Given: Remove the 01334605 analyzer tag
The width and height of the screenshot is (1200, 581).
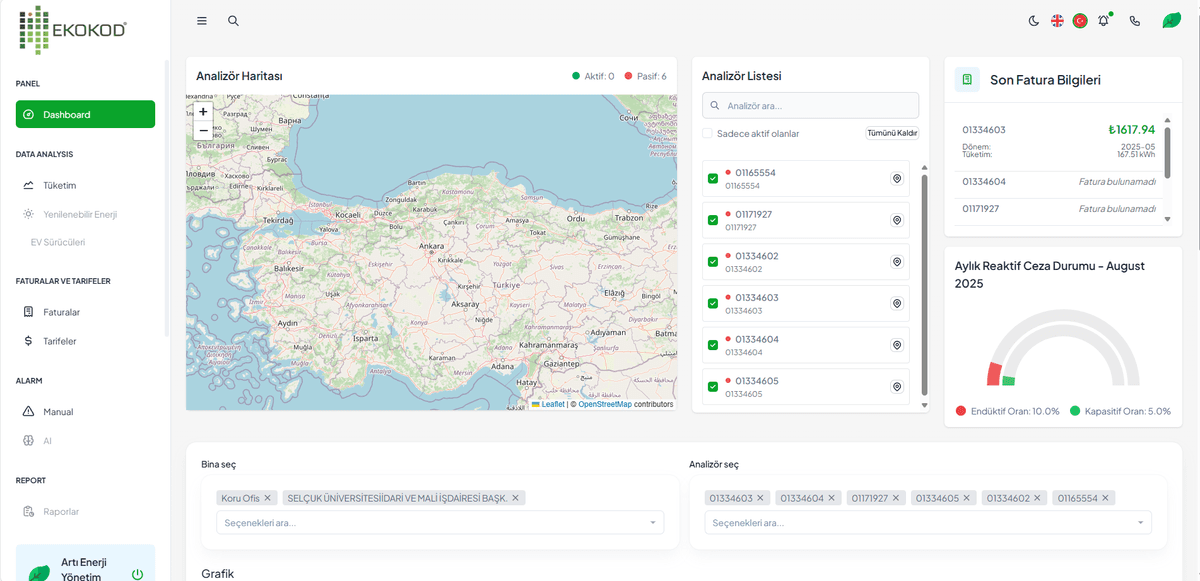Looking at the screenshot, I should [x=968, y=498].
